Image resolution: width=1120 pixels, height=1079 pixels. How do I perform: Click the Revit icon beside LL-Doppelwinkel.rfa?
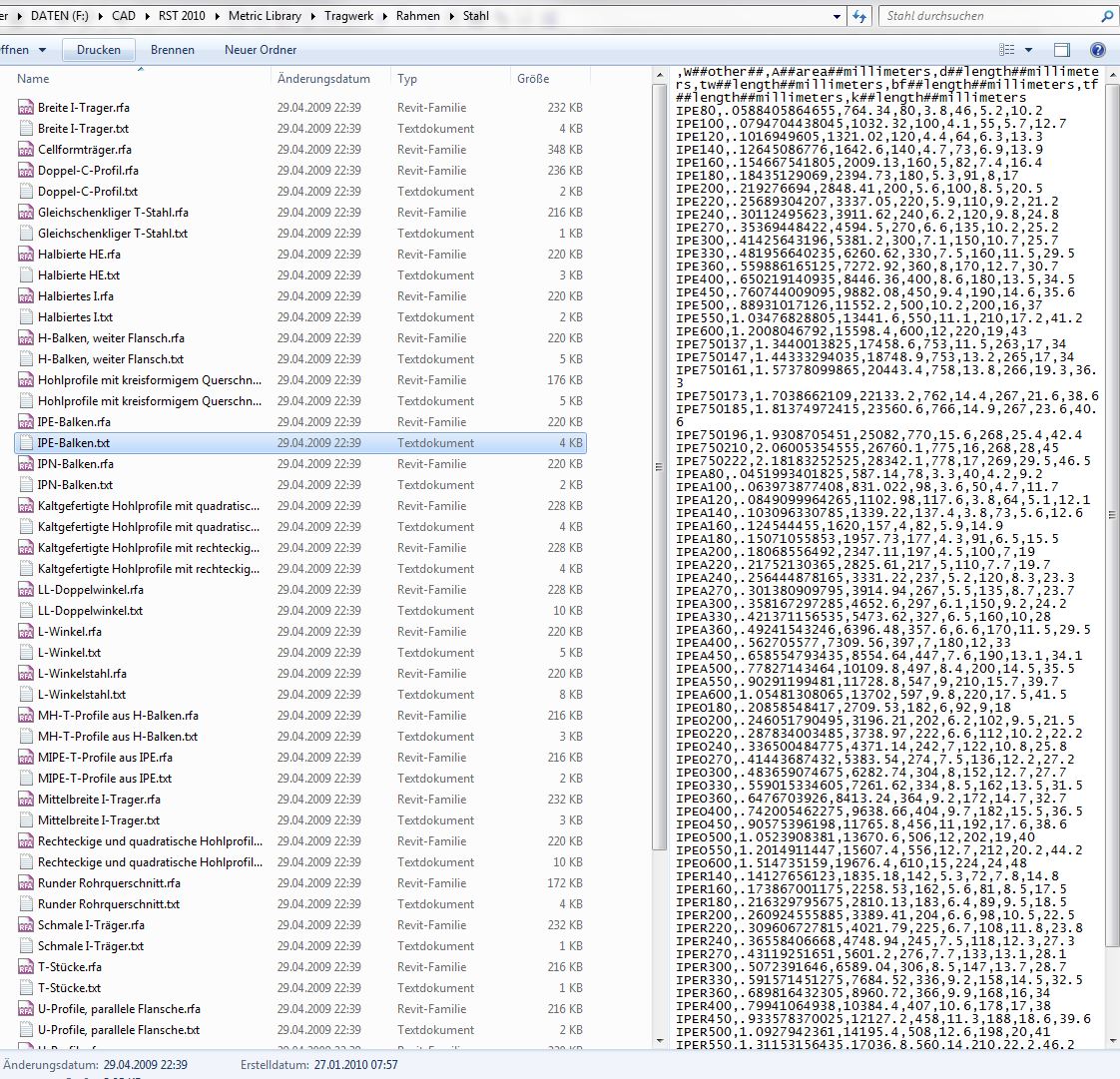(x=26, y=590)
